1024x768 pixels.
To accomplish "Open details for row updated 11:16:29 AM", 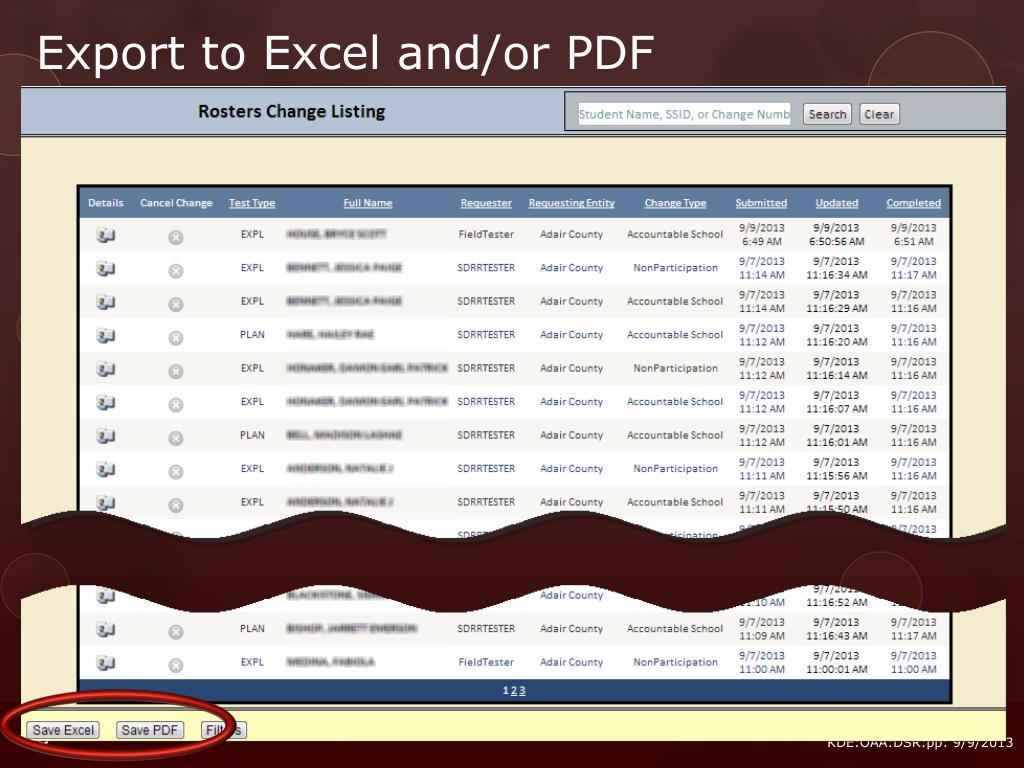I will pyautogui.click(x=106, y=301).
